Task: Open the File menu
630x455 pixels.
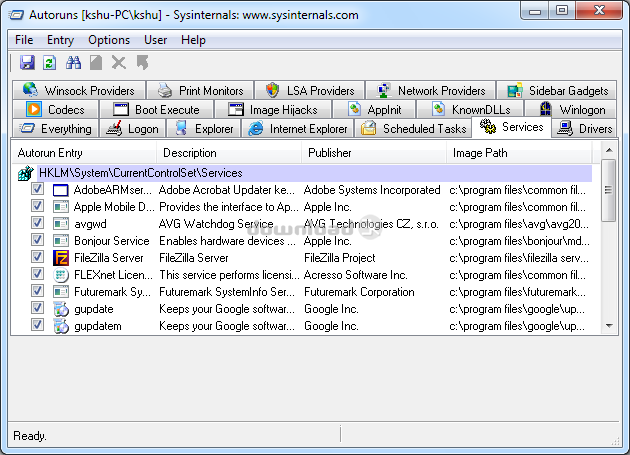Action: tap(24, 40)
